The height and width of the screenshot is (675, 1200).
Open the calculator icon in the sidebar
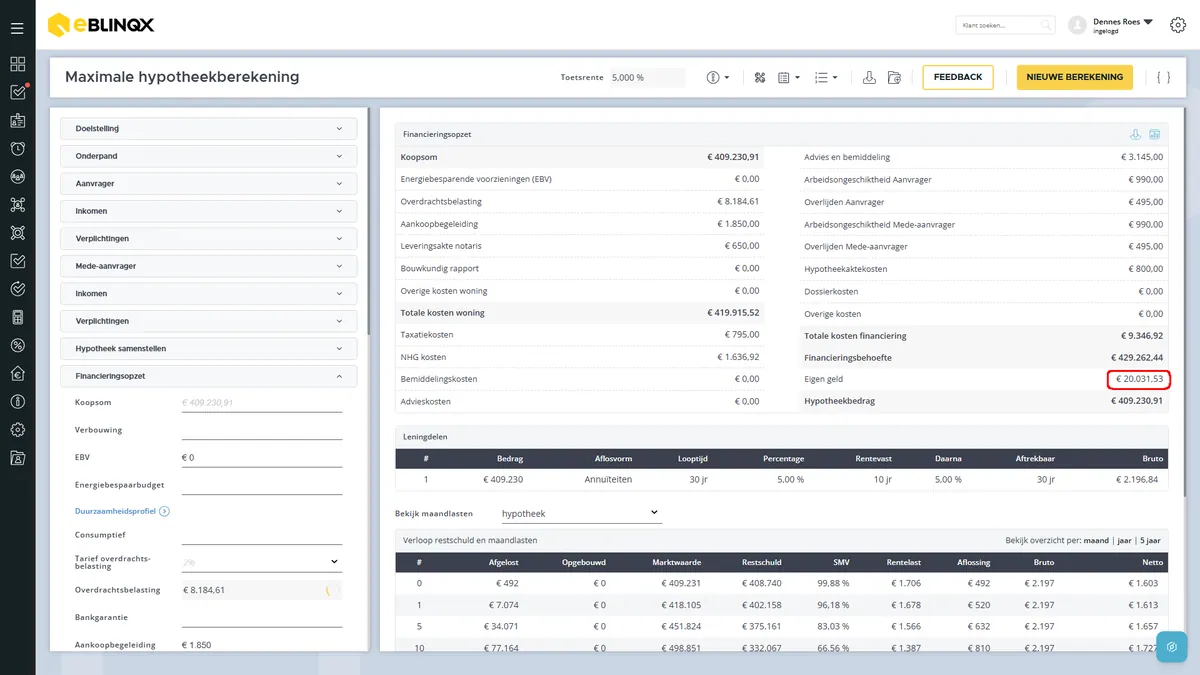tap(17, 317)
